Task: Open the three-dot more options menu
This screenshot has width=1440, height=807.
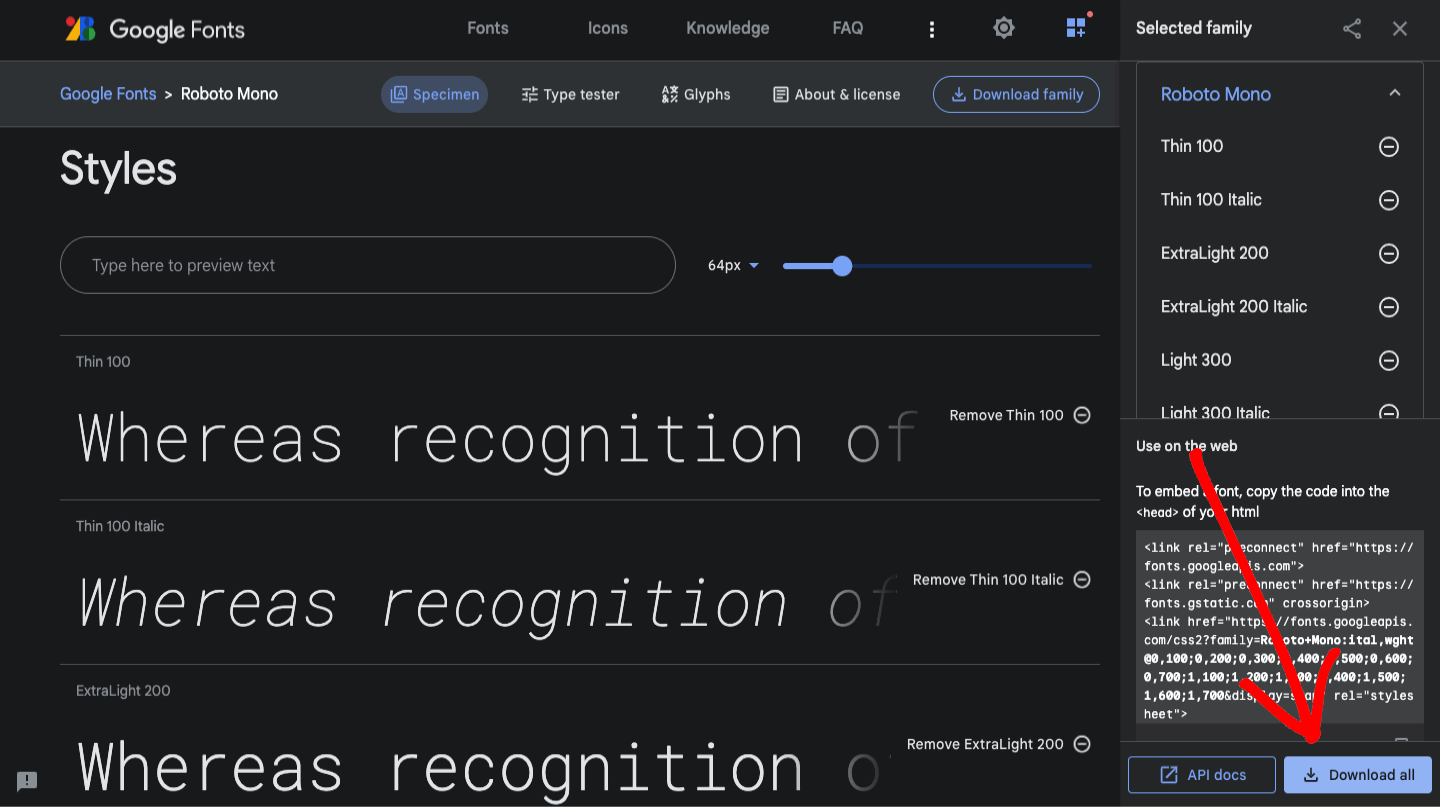Action: [932, 29]
